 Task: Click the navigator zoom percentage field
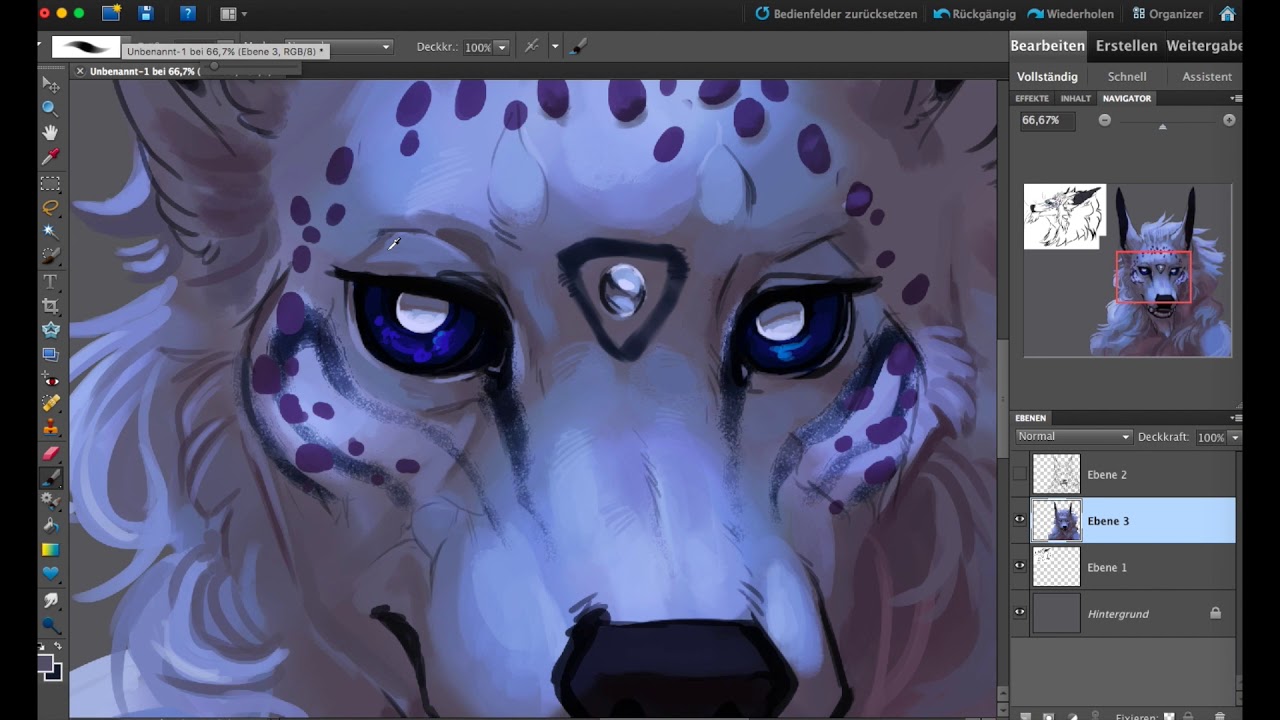[x=1047, y=120]
